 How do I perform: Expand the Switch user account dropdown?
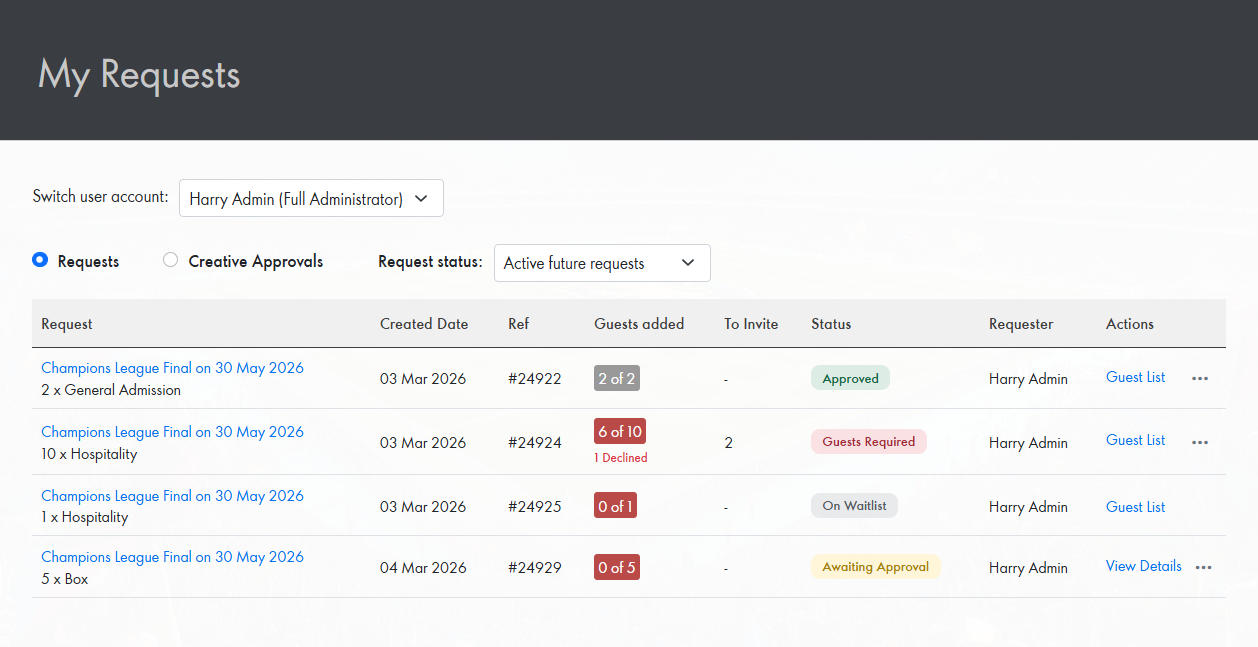311,199
